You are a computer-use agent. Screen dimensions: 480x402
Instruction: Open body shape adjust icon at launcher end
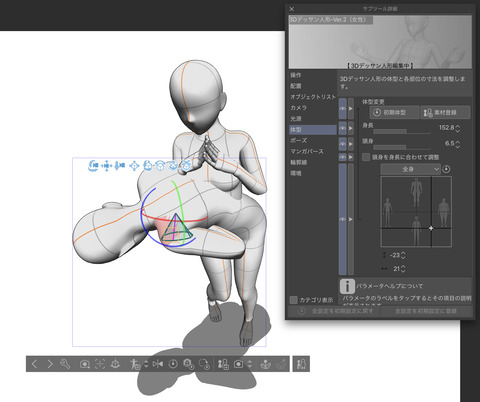(x=301, y=364)
